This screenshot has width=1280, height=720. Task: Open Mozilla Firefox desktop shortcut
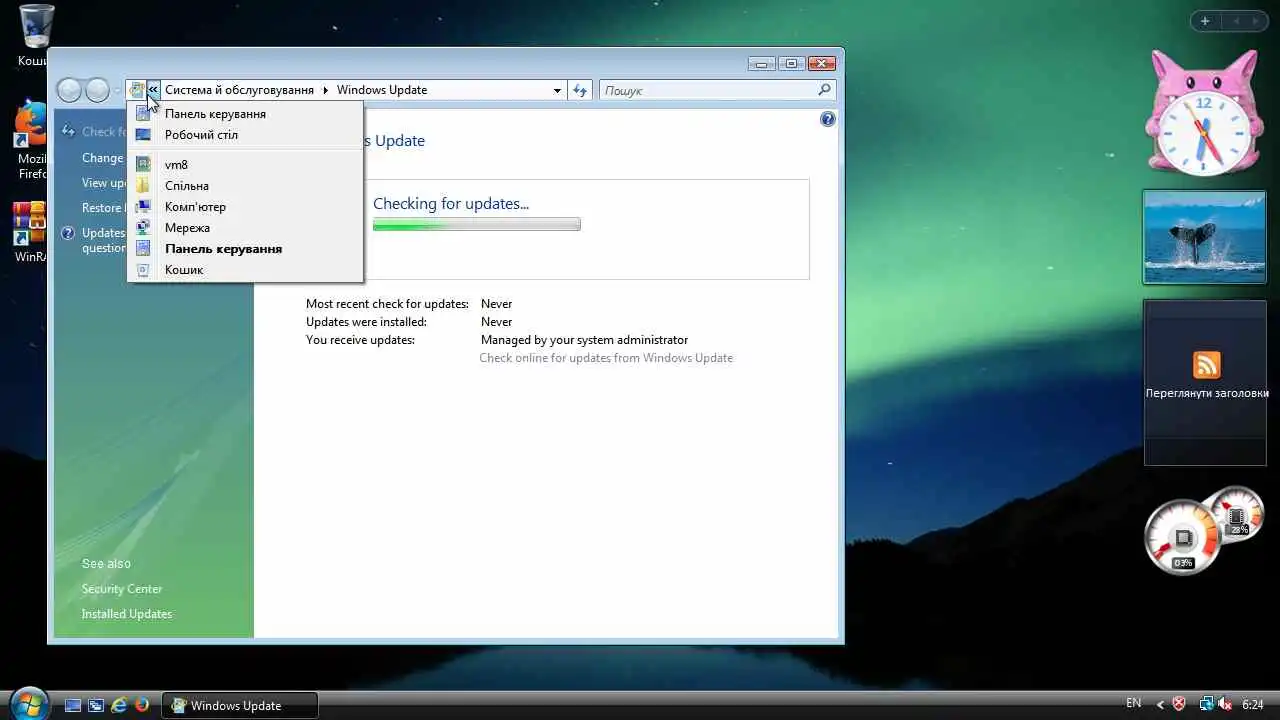pyautogui.click(x=31, y=140)
